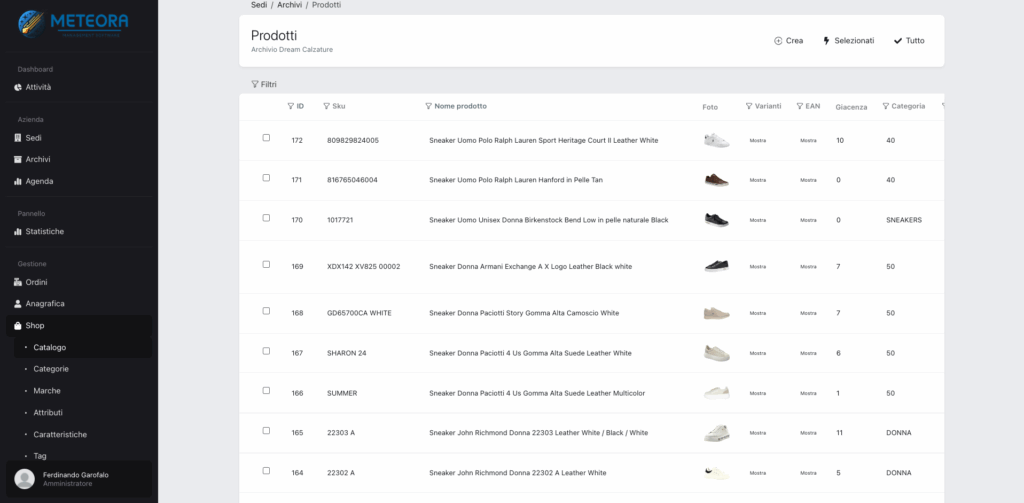Open Categorie in the Shop submenu
Image resolution: width=1024 pixels, height=503 pixels.
click(x=51, y=369)
